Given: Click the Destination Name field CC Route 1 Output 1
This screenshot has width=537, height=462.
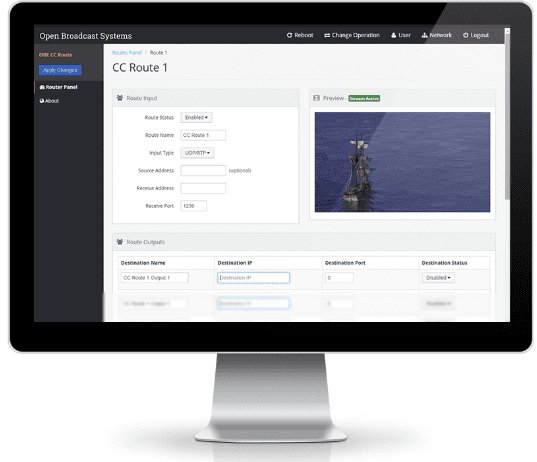Looking at the screenshot, I should [x=155, y=278].
